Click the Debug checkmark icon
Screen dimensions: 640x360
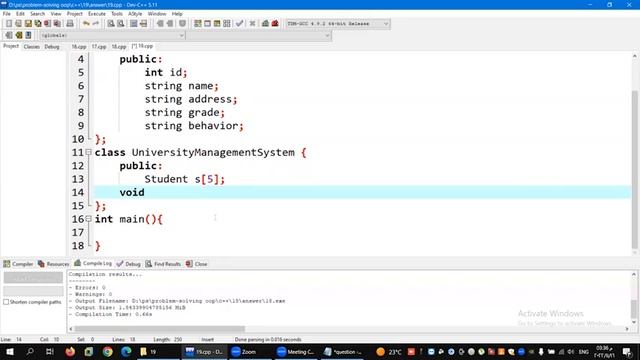[x=240, y=24]
